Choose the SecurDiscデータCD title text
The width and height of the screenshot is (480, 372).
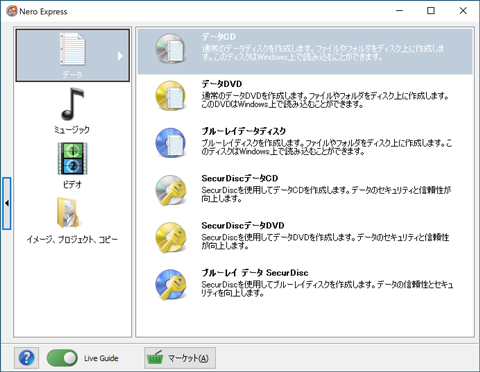tap(240, 178)
